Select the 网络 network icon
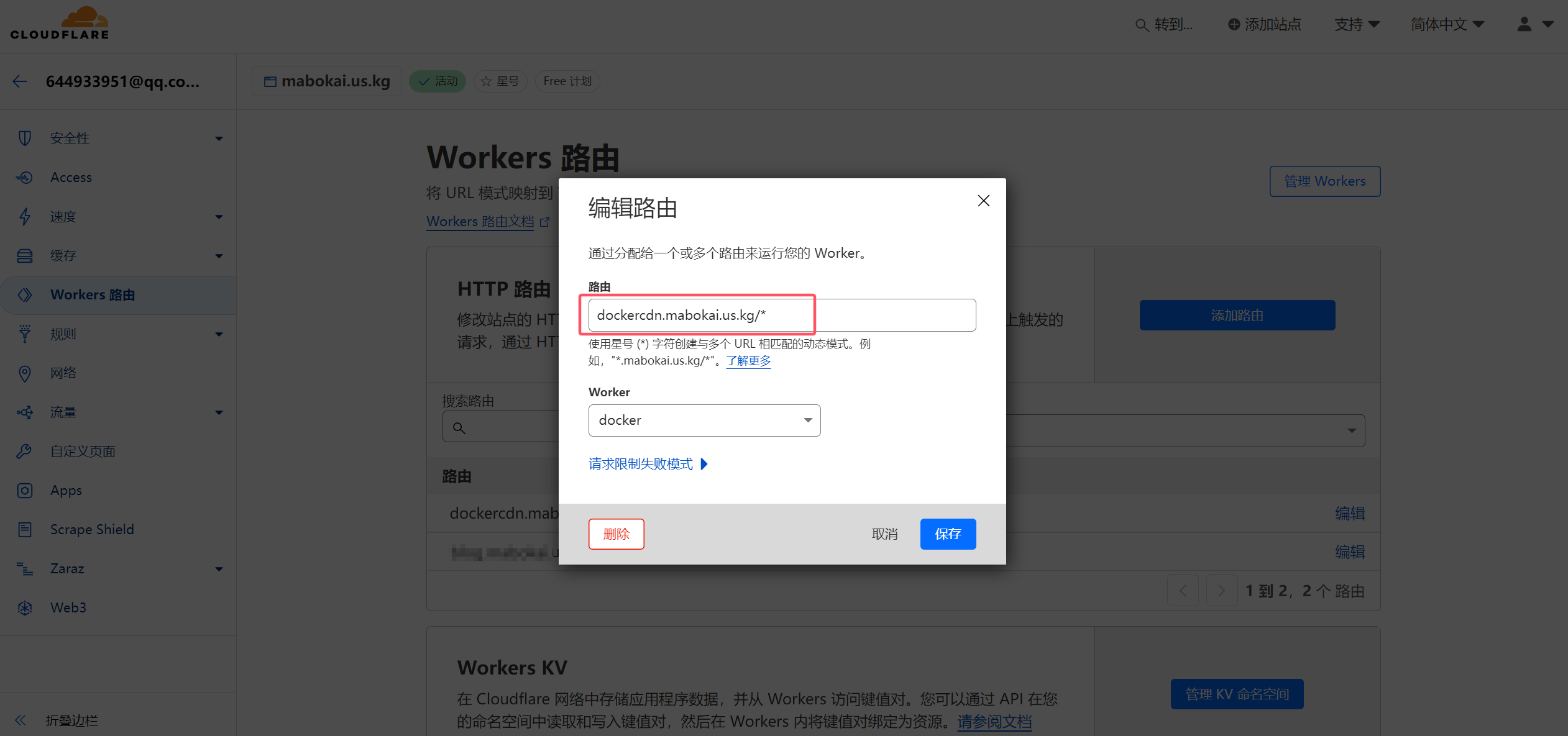The image size is (1568, 736). point(25,373)
